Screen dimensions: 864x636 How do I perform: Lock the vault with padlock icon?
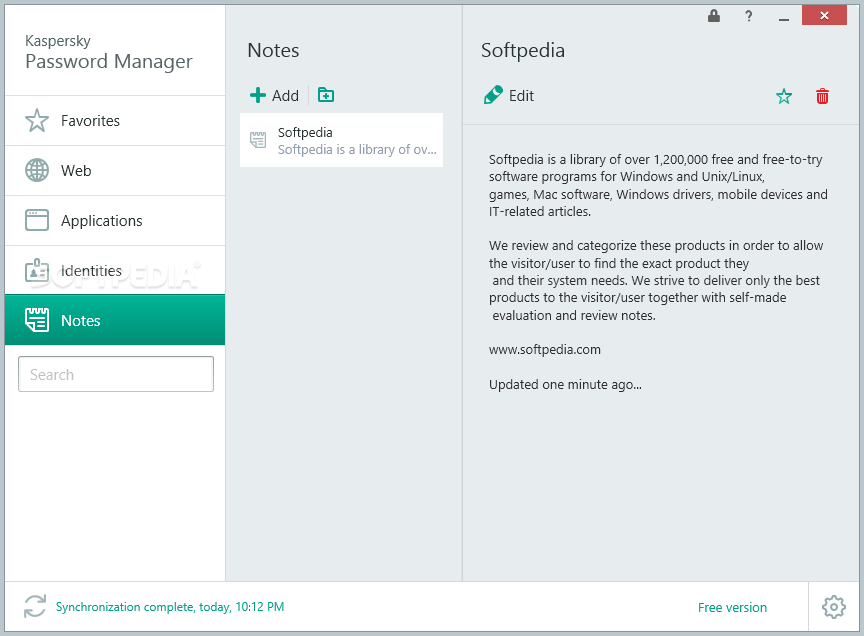(714, 16)
